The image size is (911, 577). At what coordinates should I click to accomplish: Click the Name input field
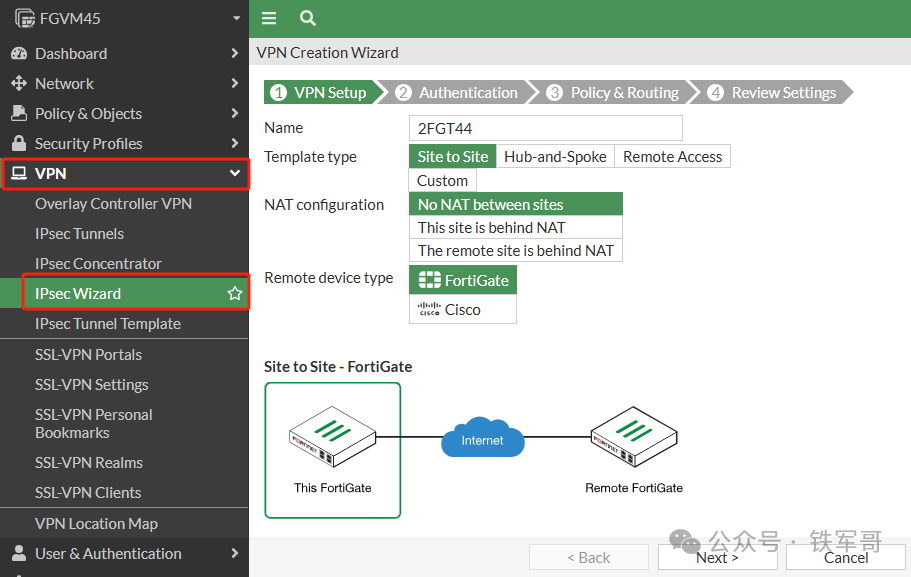pyautogui.click(x=546, y=128)
